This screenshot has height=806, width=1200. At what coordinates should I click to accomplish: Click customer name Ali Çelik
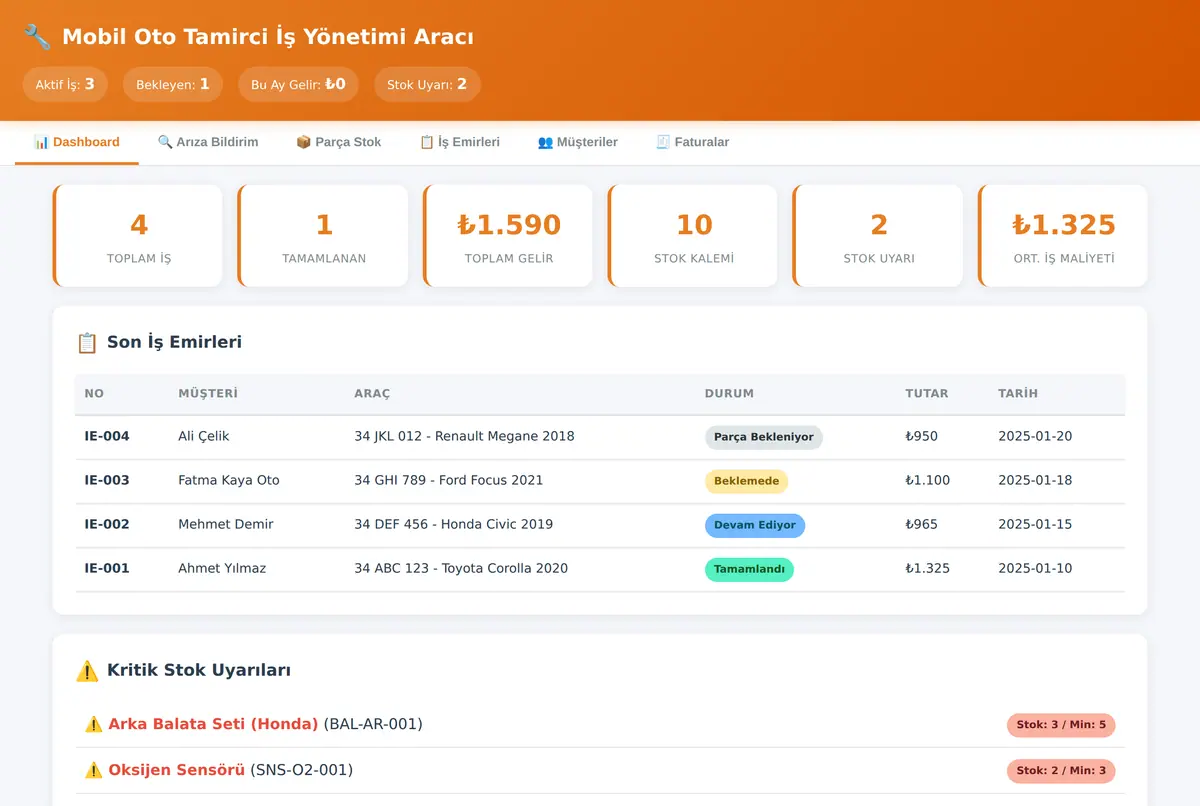point(204,436)
